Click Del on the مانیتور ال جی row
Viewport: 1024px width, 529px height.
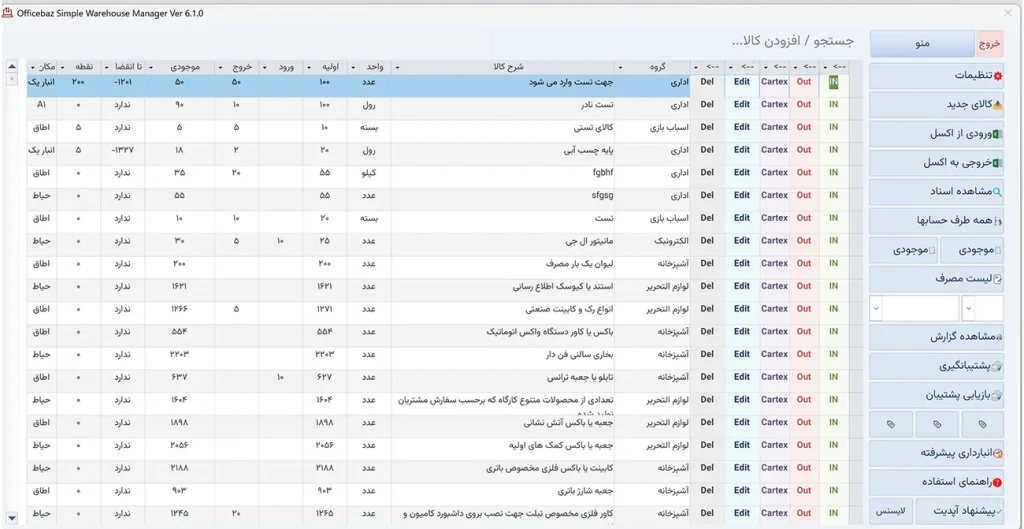(707, 240)
